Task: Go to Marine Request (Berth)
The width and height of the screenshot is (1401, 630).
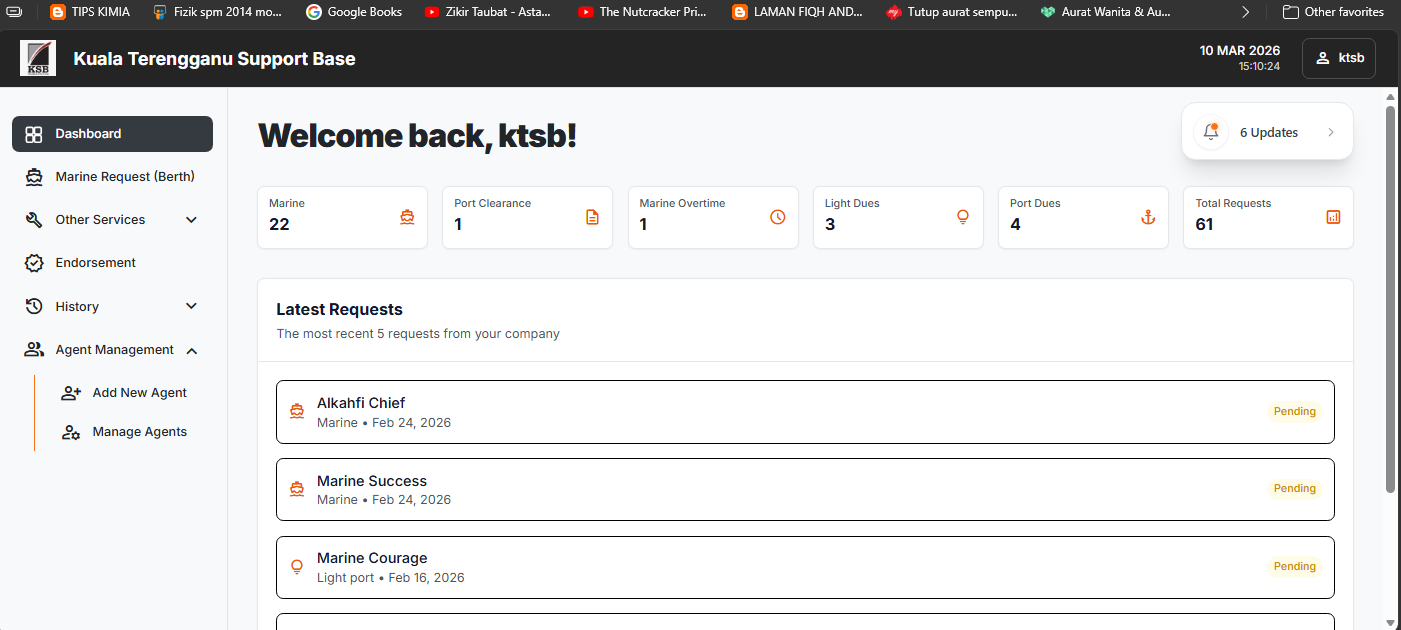Action: pos(112,177)
